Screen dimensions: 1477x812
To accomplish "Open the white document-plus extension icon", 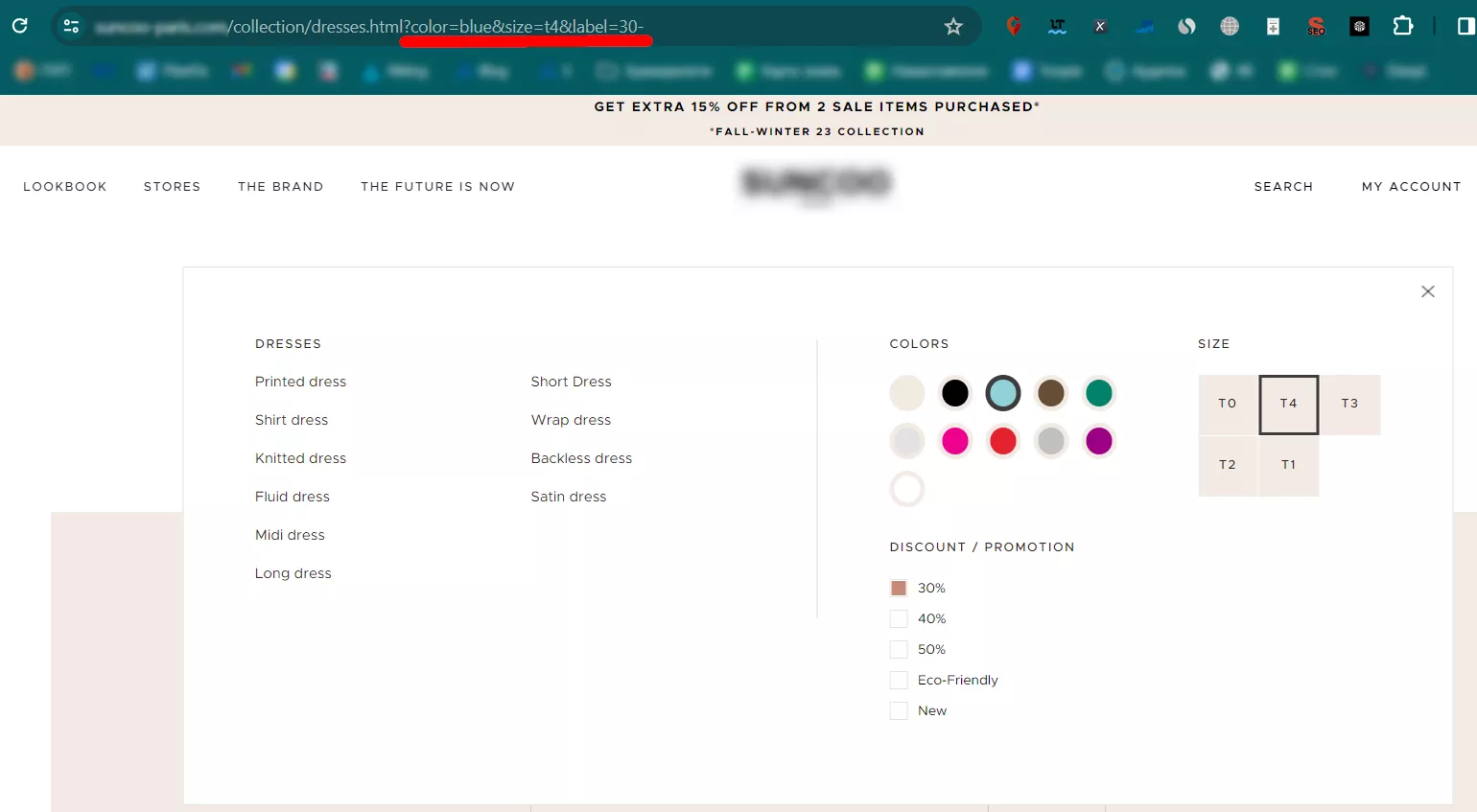I will 1273,27.
